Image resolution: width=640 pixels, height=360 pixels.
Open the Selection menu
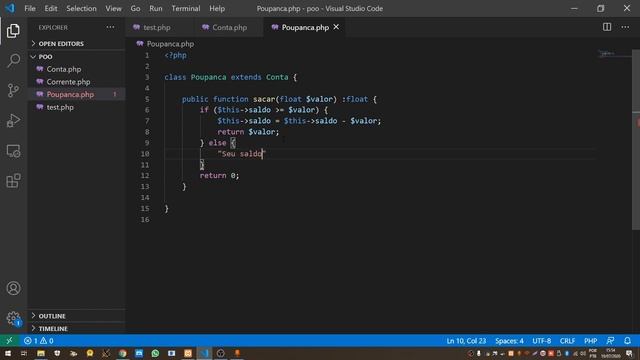point(81,8)
